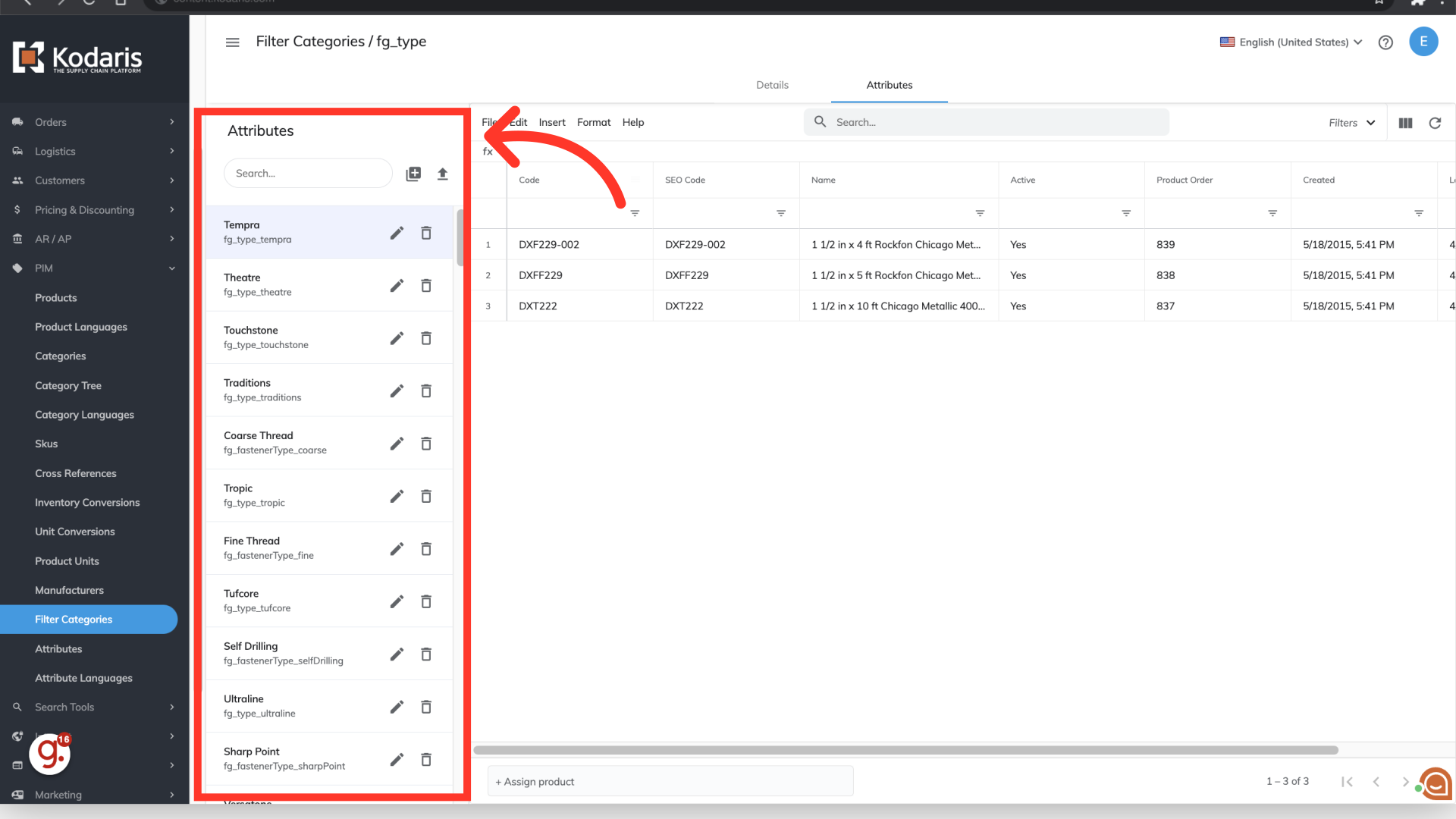Click the Attributes panel search field
The width and height of the screenshot is (1456, 819).
[x=308, y=174]
